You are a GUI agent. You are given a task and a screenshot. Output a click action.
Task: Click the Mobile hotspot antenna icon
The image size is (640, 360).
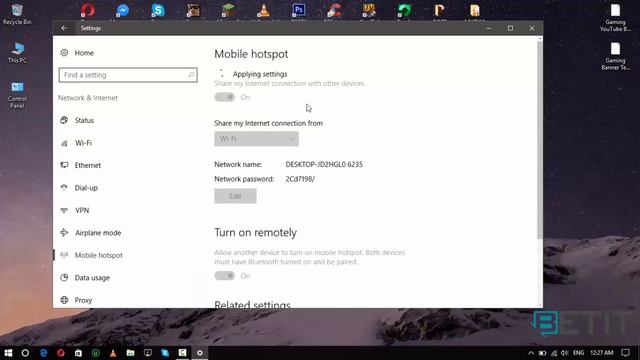pos(64,255)
